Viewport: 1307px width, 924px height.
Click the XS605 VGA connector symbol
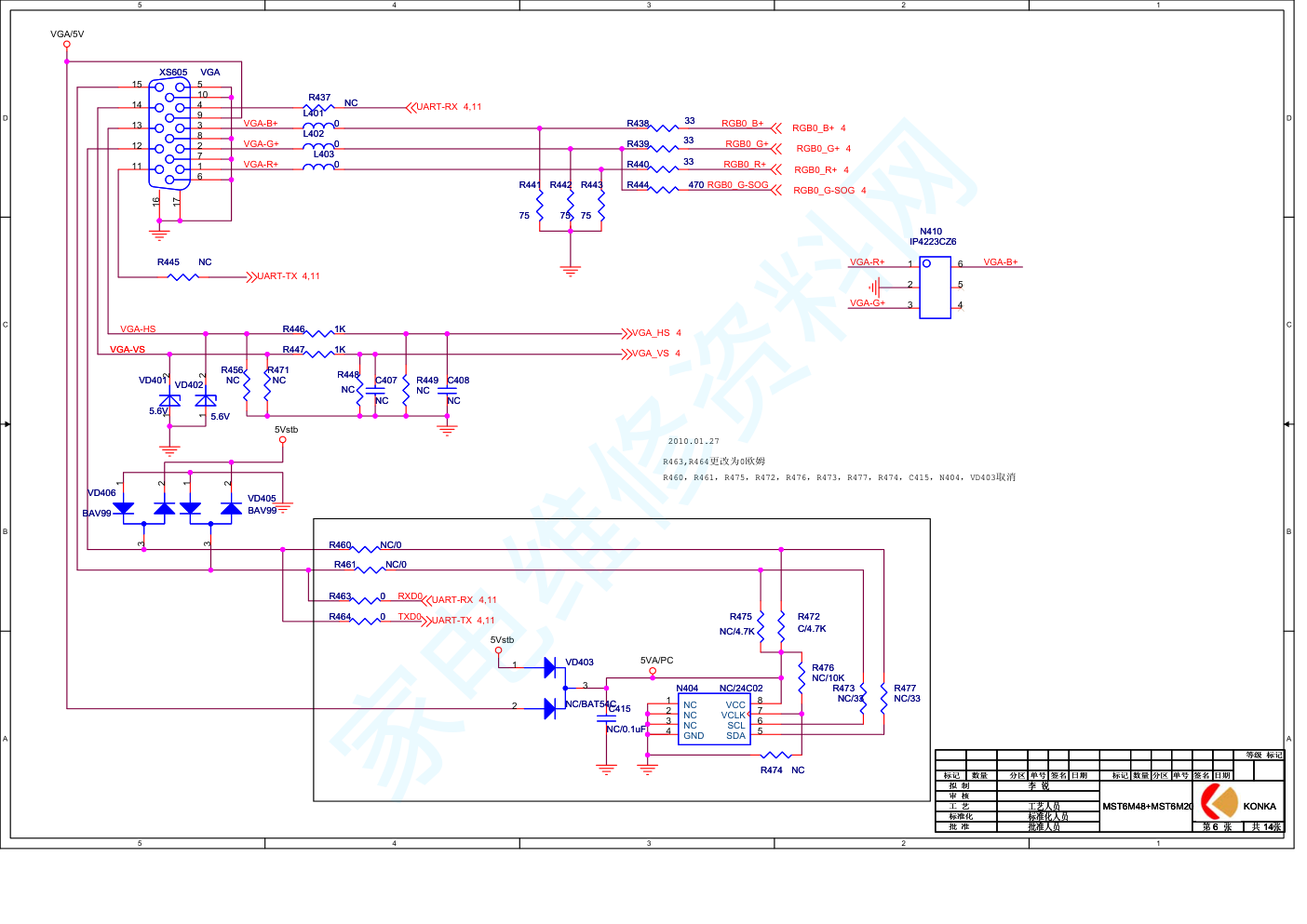pyautogui.click(x=169, y=134)
